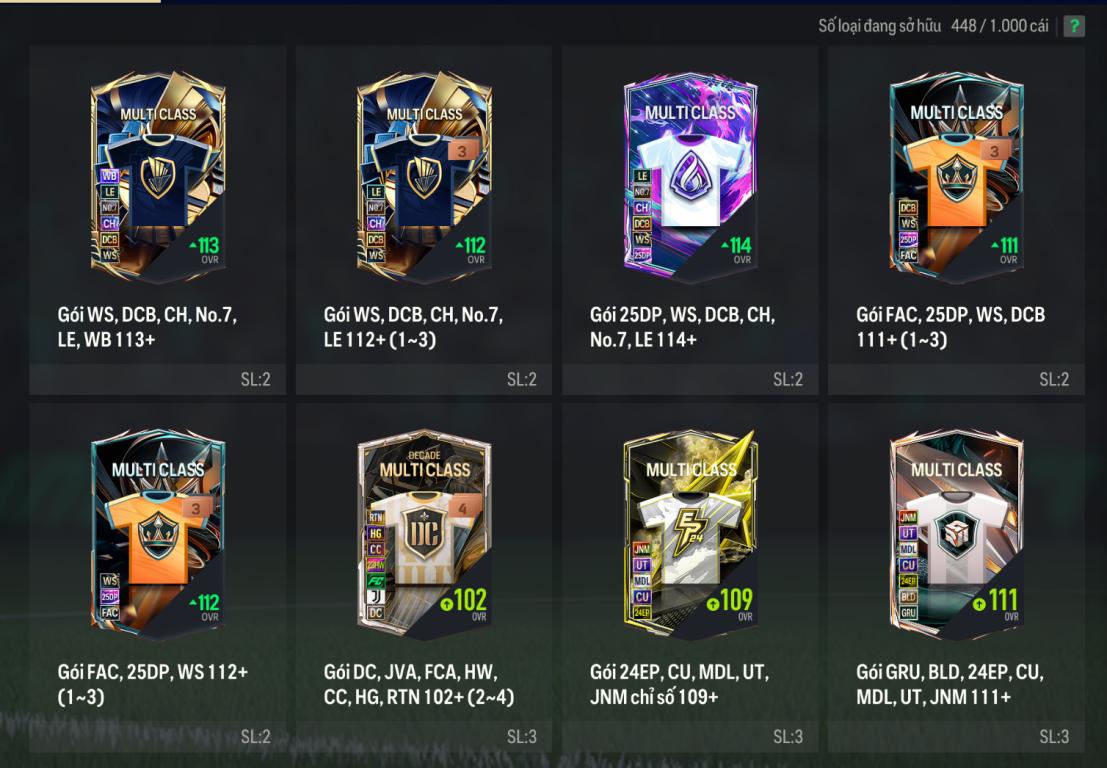Select the 112 OVR navy Multi Class pack card
This screenshot has height=768, width=1107.
click(x=424, y=176)
